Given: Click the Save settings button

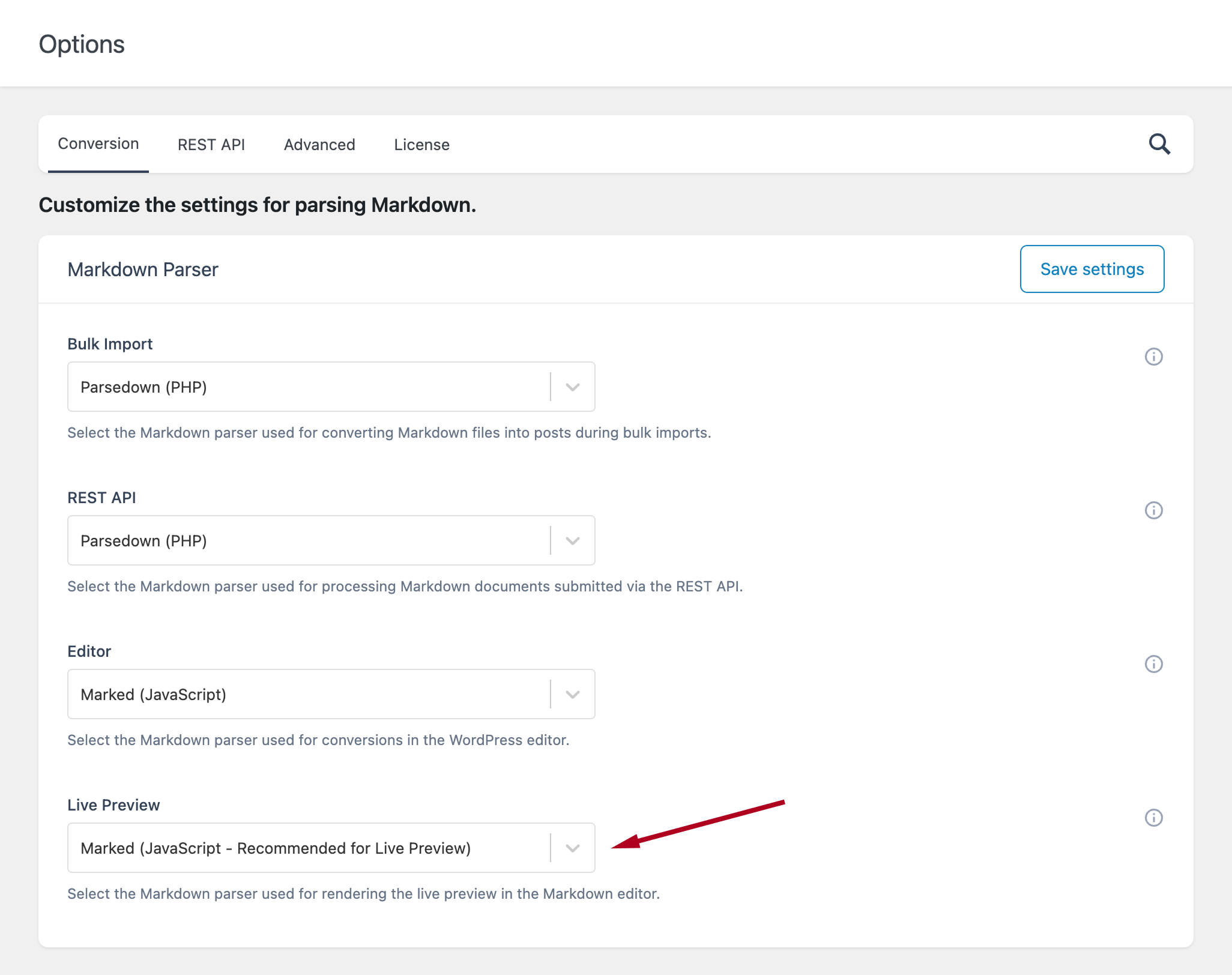Looking at the screenshot, I should [1092, 268].
